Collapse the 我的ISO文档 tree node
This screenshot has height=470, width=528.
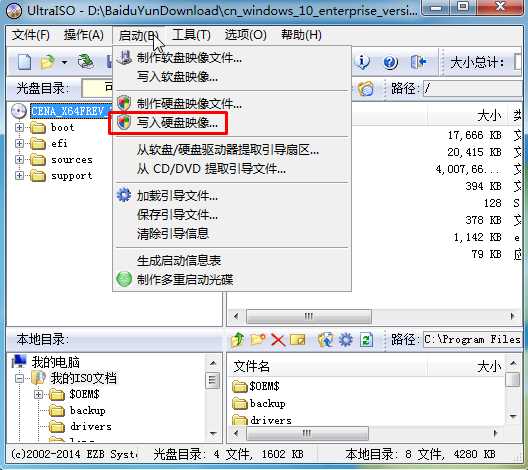tap(20, 378)
